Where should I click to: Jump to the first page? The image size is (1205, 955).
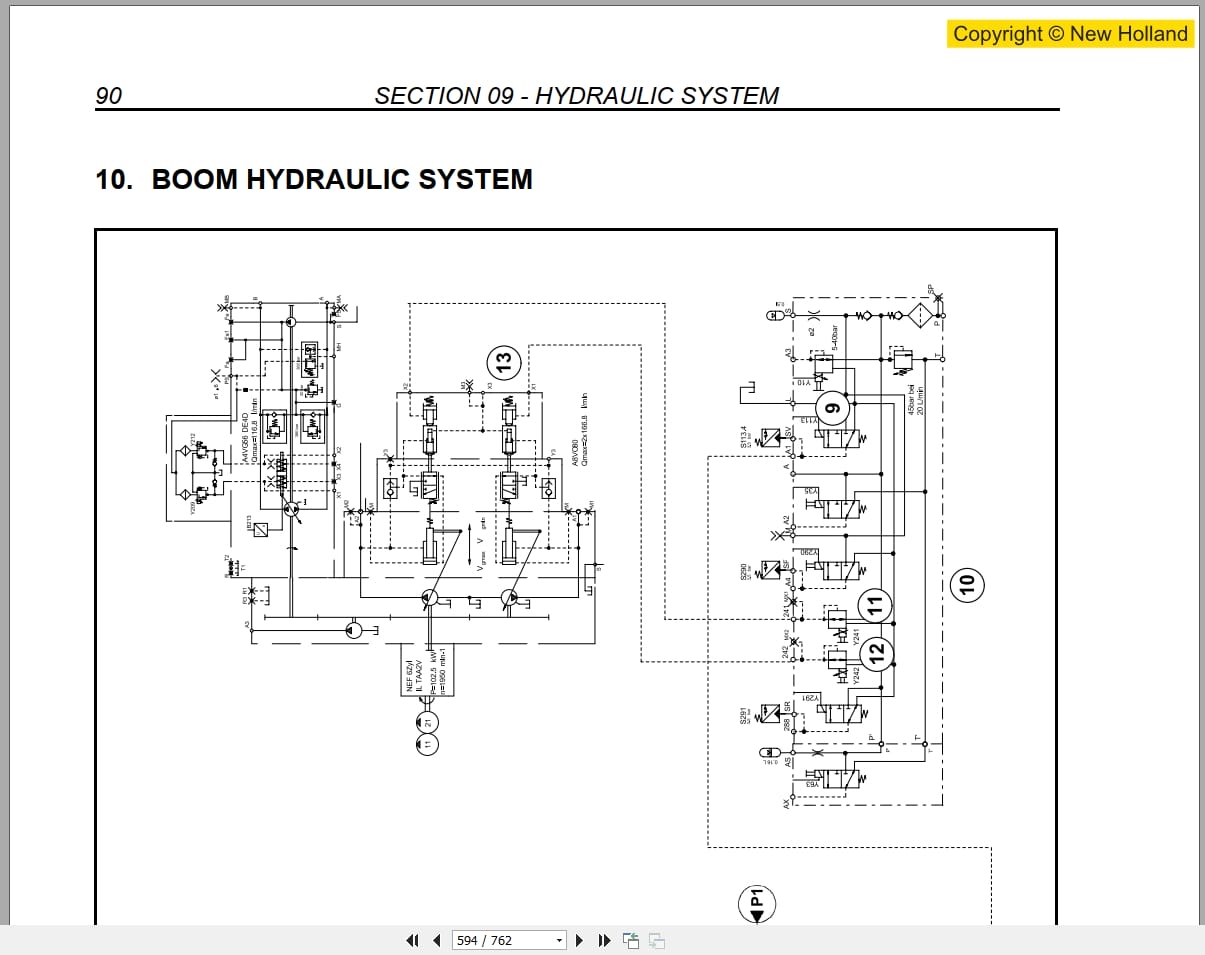pos(411,940)
